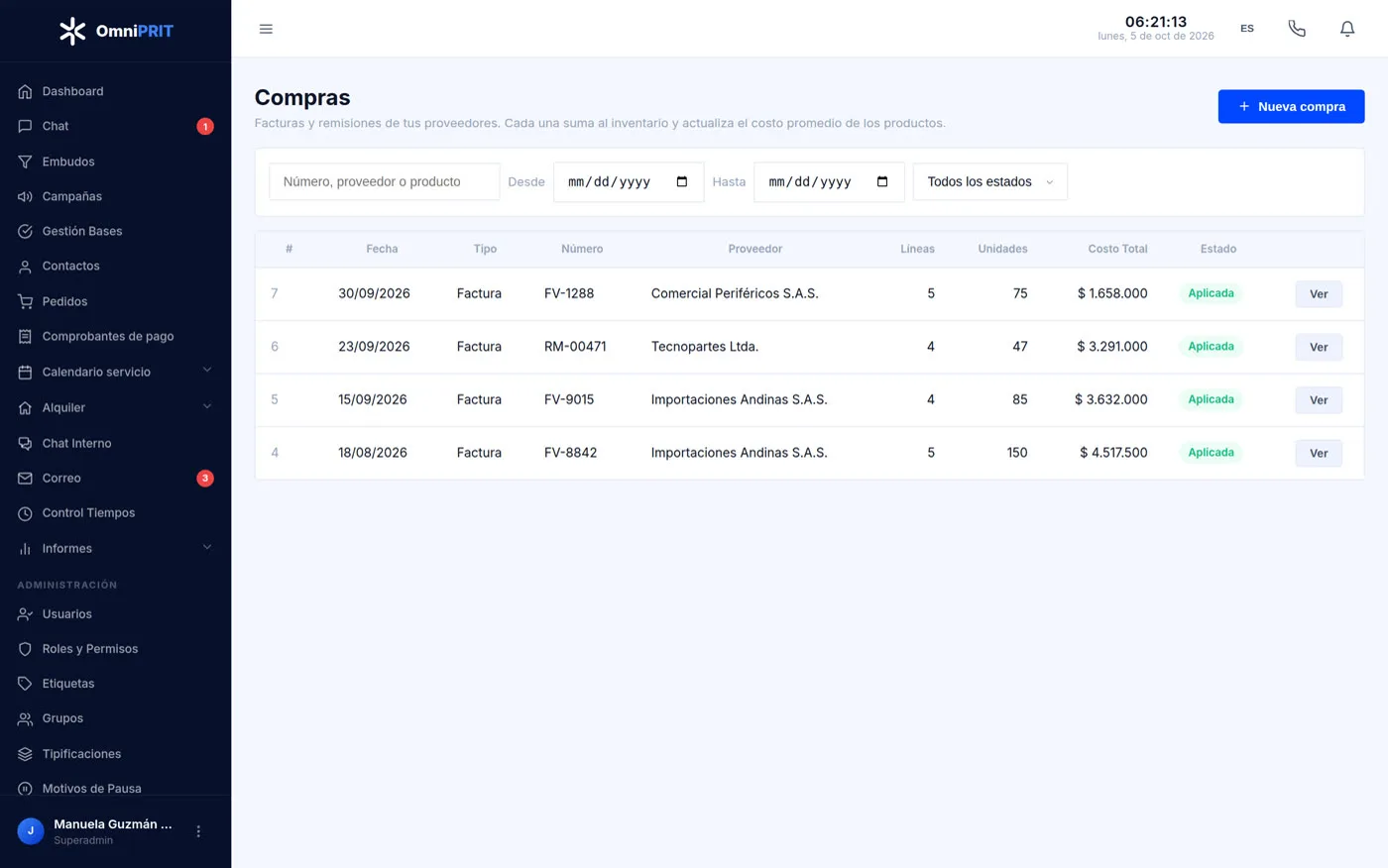Viewport: 1388px width, 868px height.
Task: Click the OmniPRIT logo icon
Action: pos(72,31)
